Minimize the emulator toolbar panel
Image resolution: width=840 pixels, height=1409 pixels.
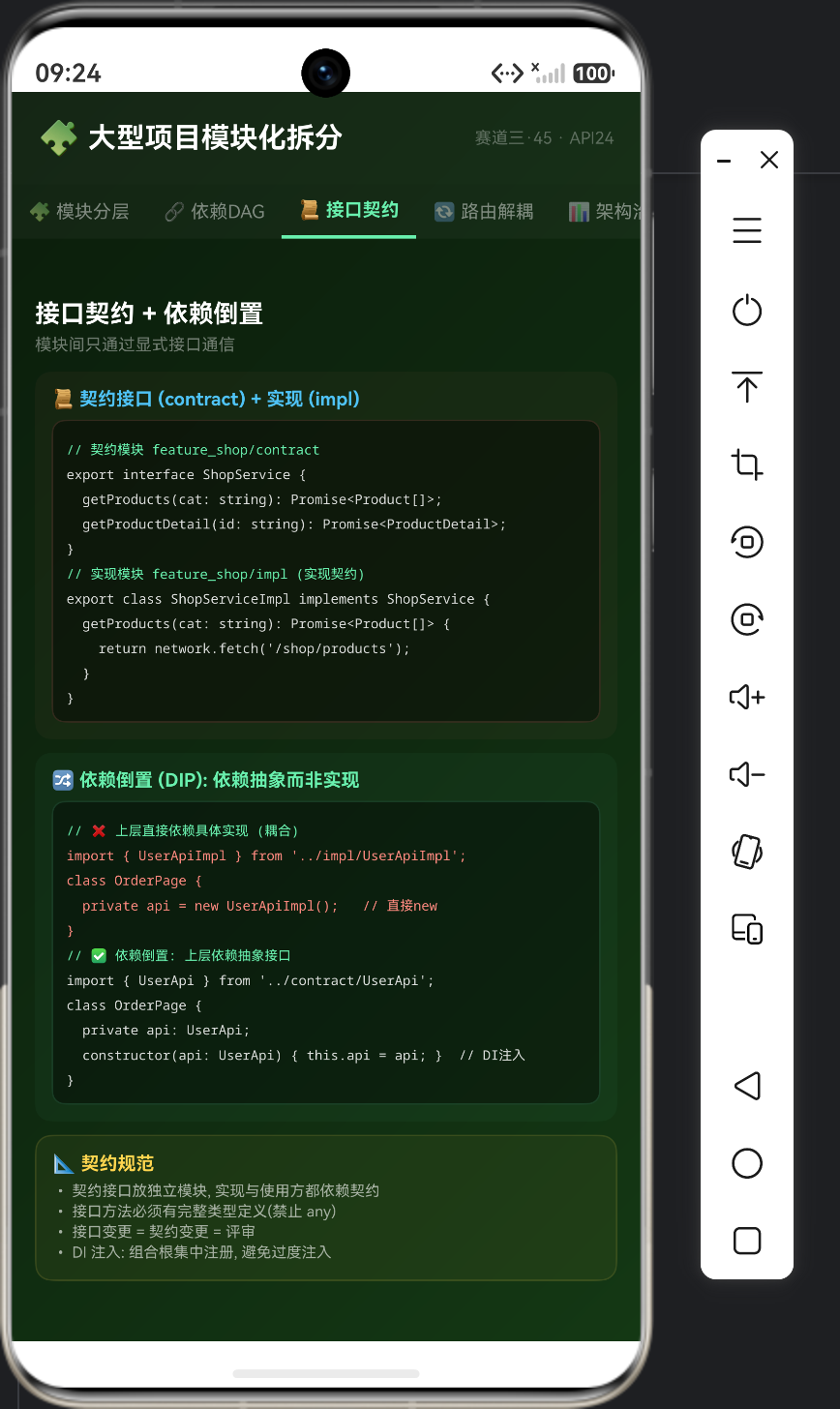[x=724, y=161]
